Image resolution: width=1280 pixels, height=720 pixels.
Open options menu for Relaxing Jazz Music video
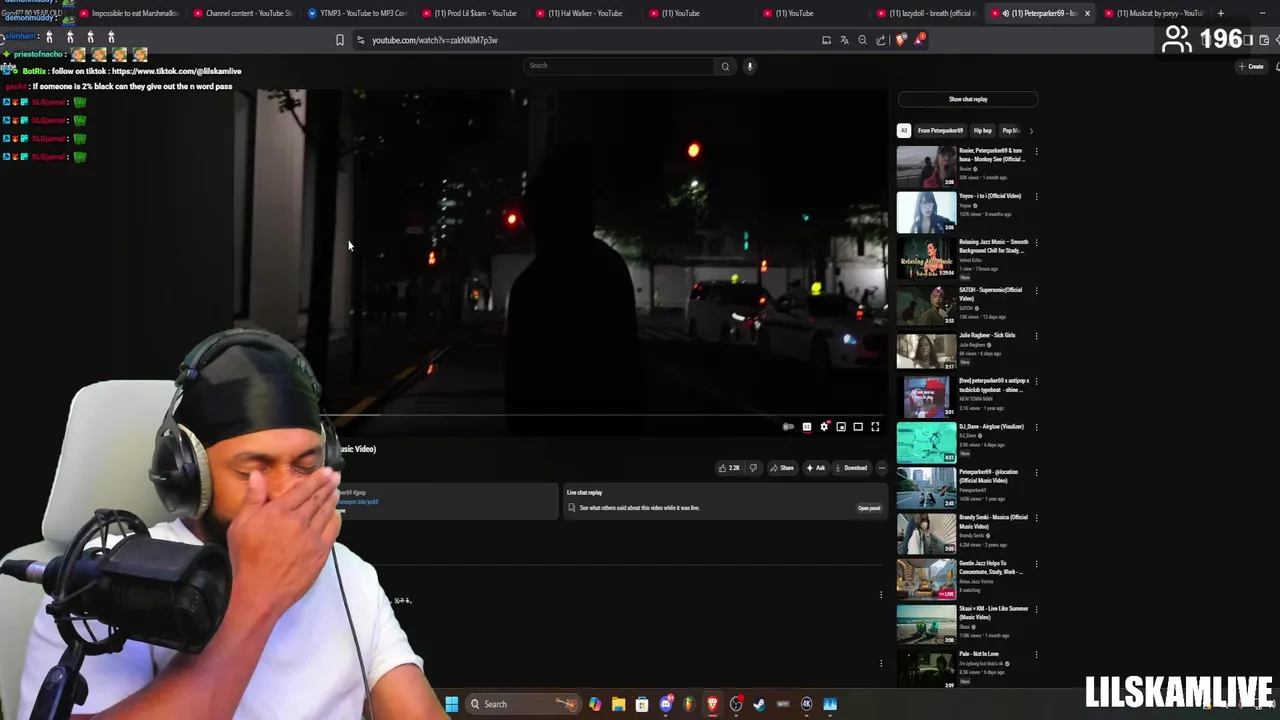point(1036,243)
